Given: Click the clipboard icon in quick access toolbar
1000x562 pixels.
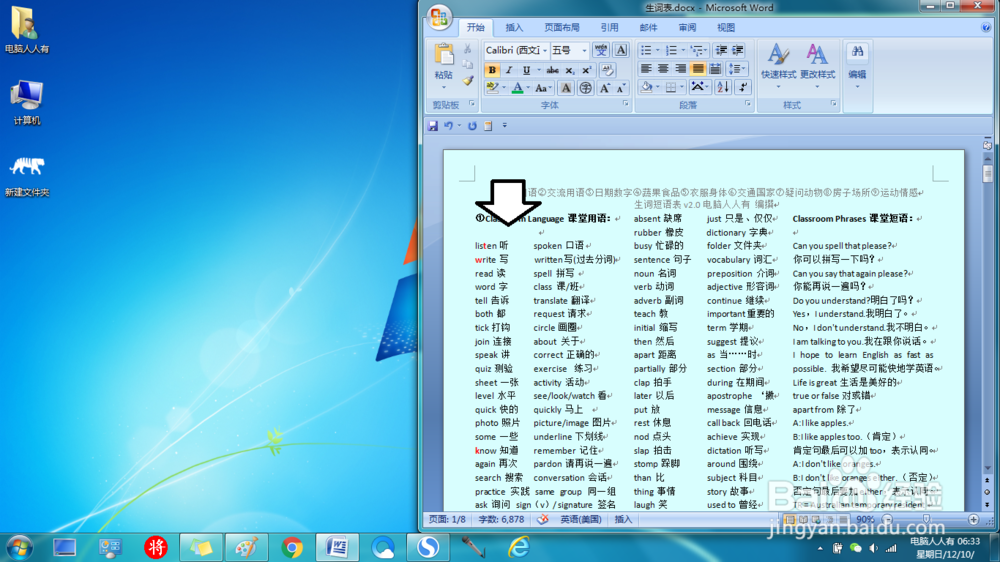Looking at the screenshot, I should pyautogui.click(x=488, y=126).
